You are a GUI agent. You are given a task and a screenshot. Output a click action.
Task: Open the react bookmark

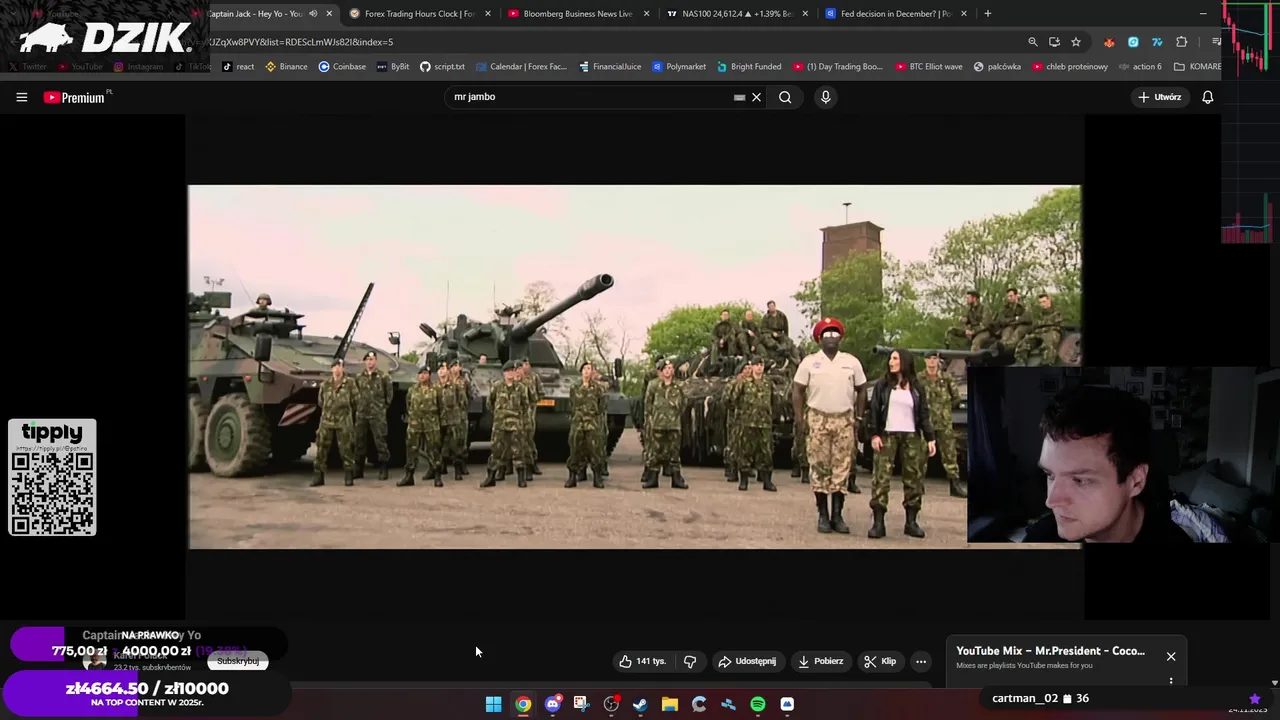point(238,67)
